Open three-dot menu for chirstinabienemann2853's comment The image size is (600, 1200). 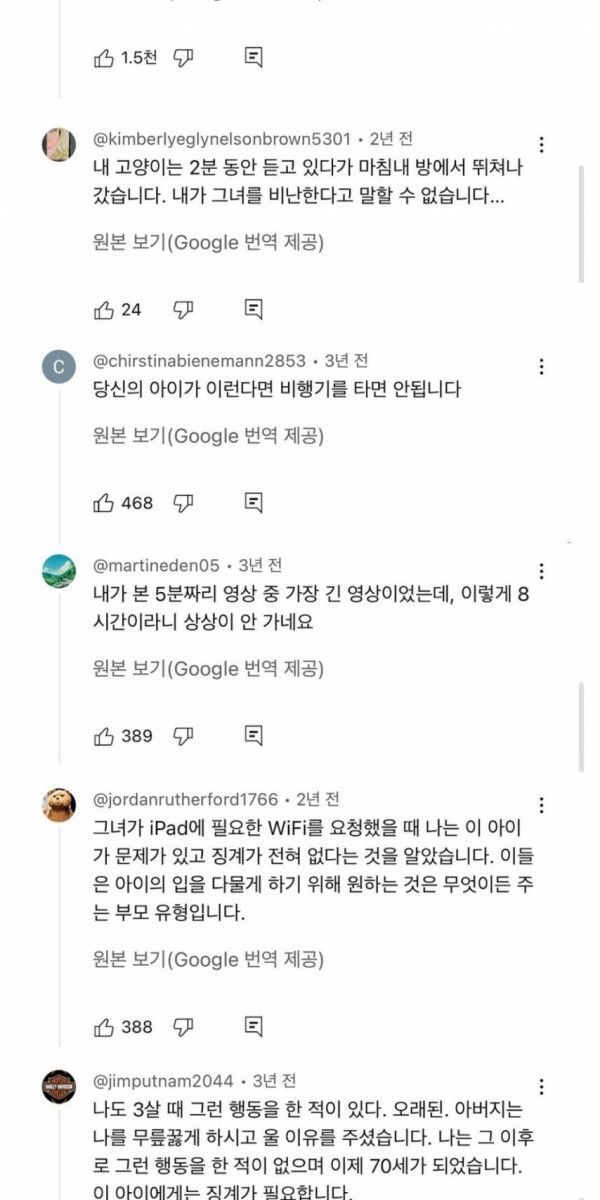click(541, 367)
